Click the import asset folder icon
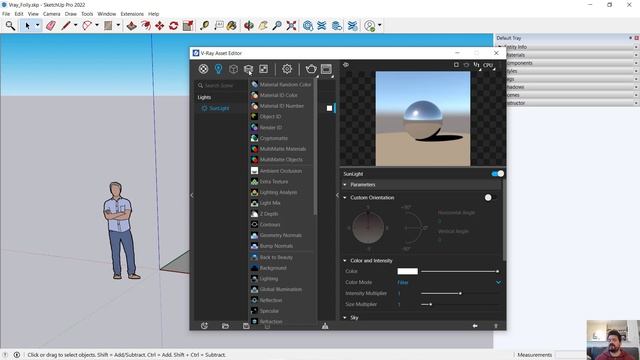 (225, 326)
